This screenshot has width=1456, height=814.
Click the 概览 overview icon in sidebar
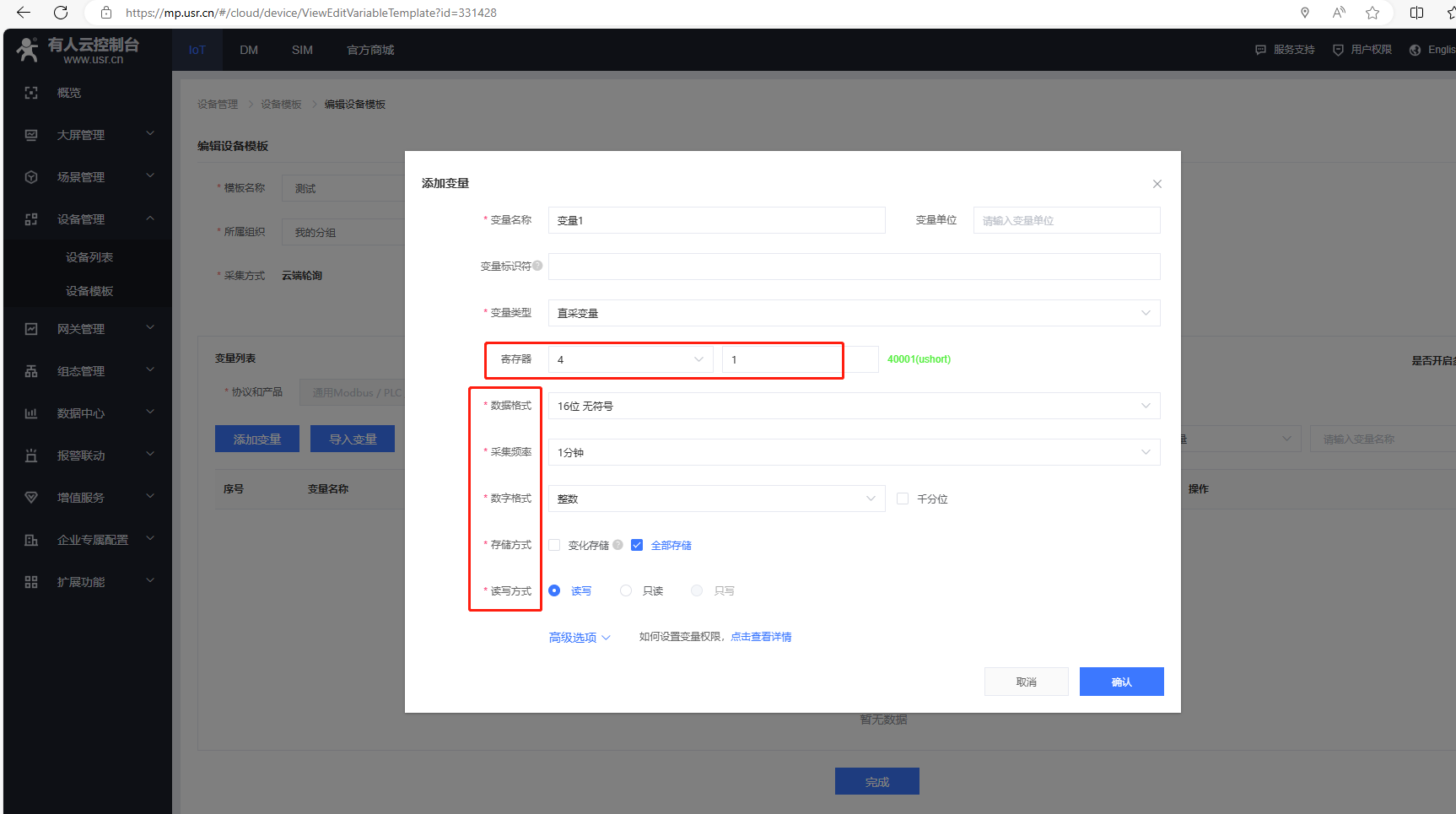point(31,93)
